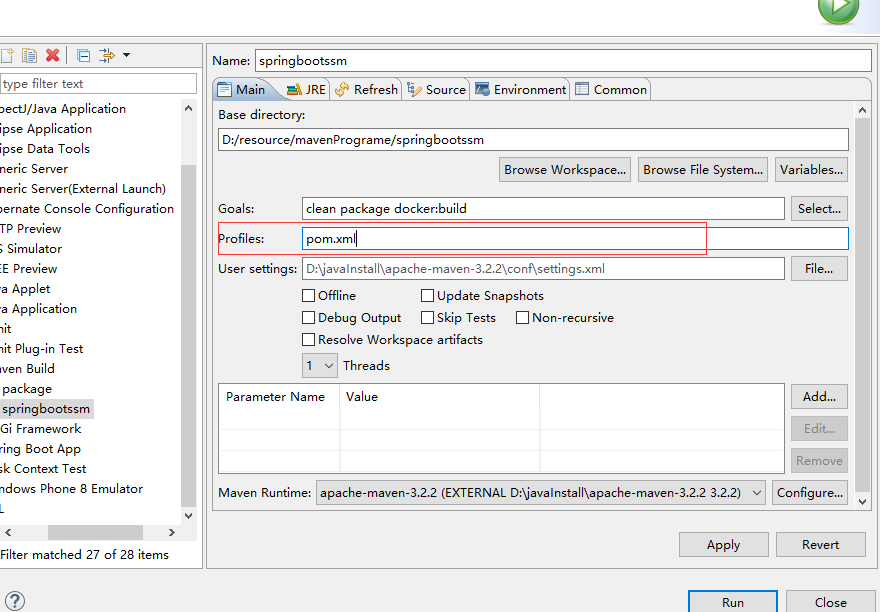
Task: Click the tree horizontal scroll right arrow
Action: point(172,532)
